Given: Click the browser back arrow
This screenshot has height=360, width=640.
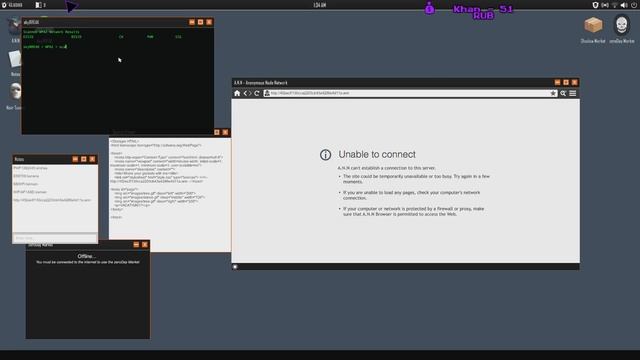Looking at the screenshot, I should [x=245, y=93].
